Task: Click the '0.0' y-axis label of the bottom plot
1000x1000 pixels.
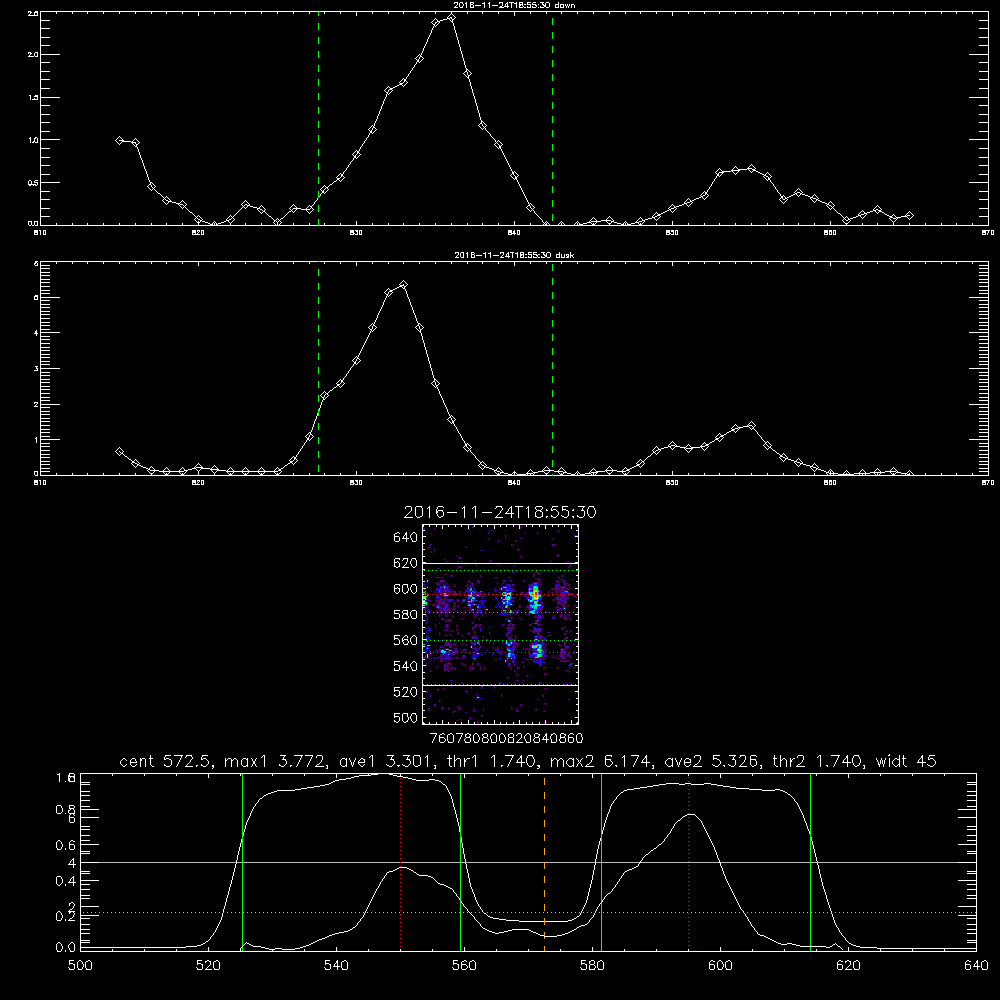Action: click(66, 948)
